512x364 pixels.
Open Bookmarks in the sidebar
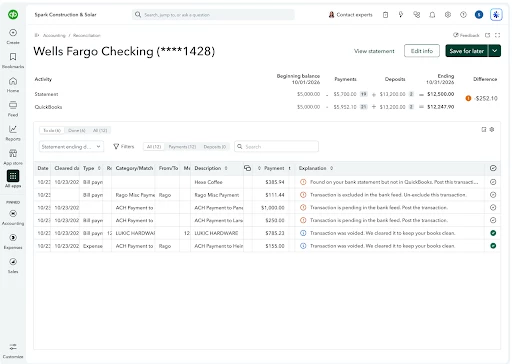[13, 60]
